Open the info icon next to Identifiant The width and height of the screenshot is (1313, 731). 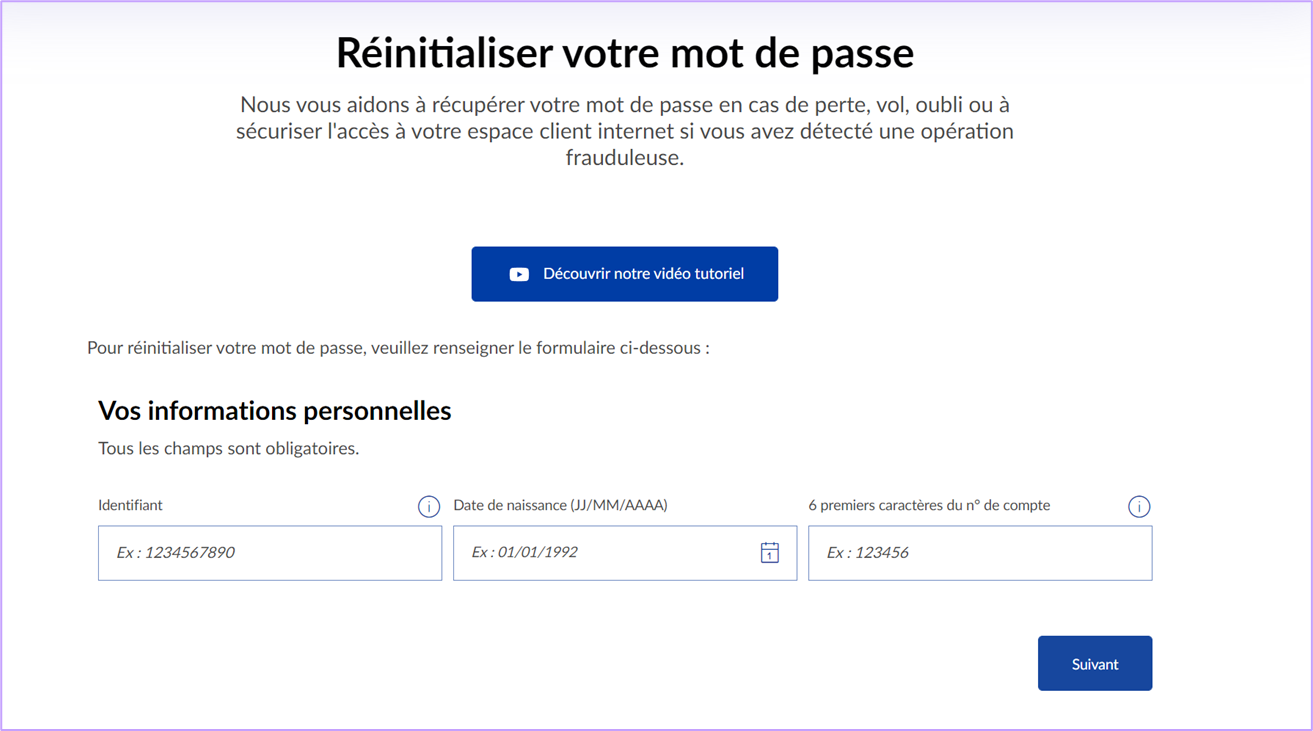[x=428, y=507]
